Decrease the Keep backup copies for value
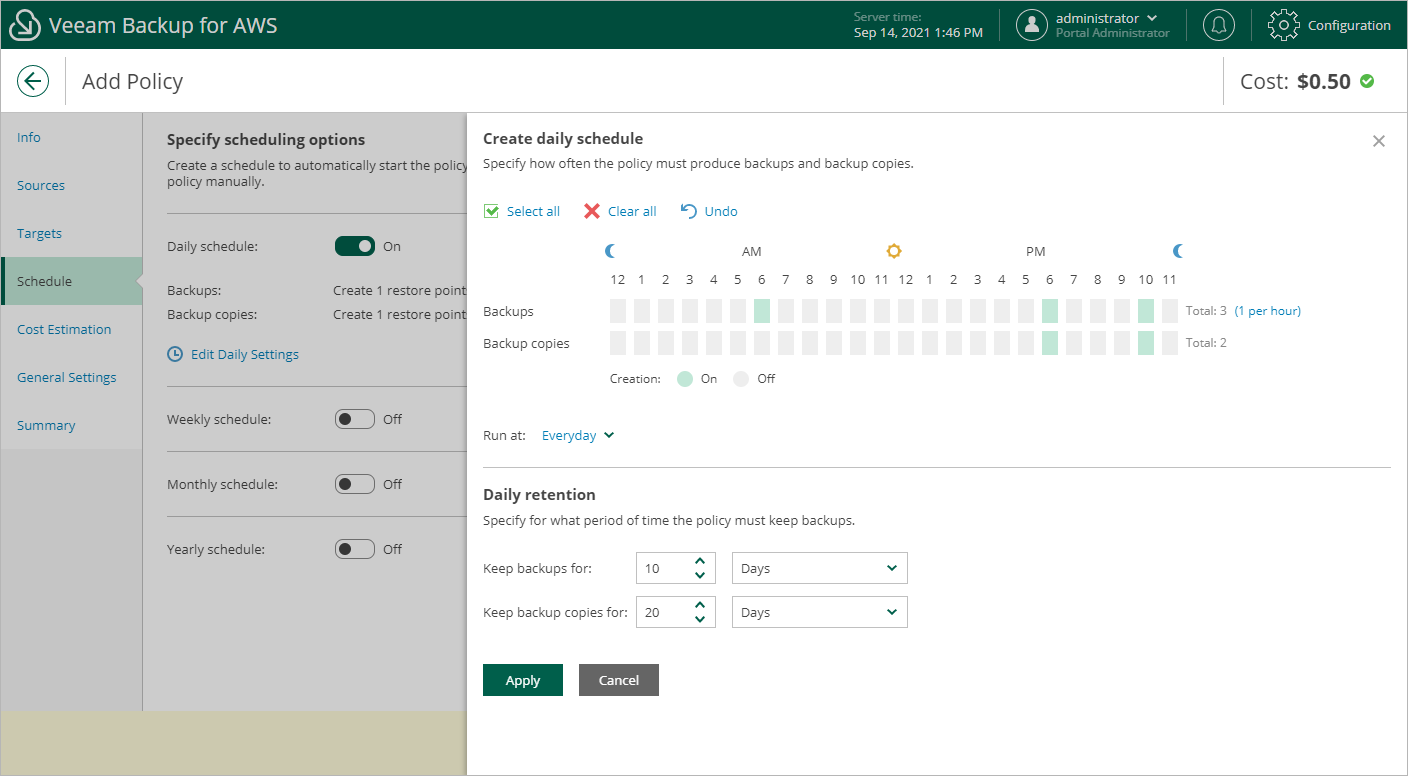Screen dimensions: 1408x776 (x=700, y=619)
